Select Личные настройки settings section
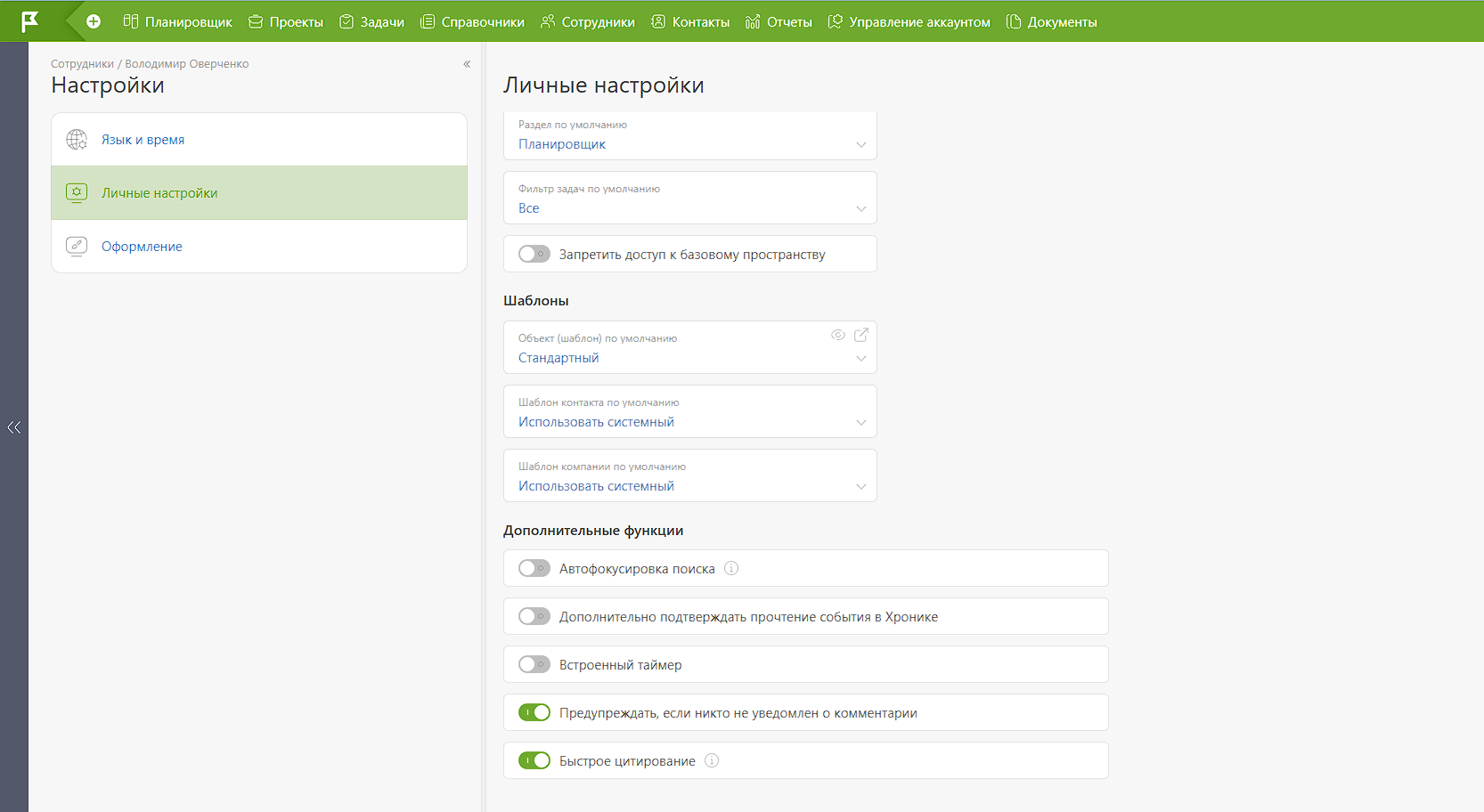Image resolution: width=1484 pixels, height=812 pixels. click(x=259, y=193)
